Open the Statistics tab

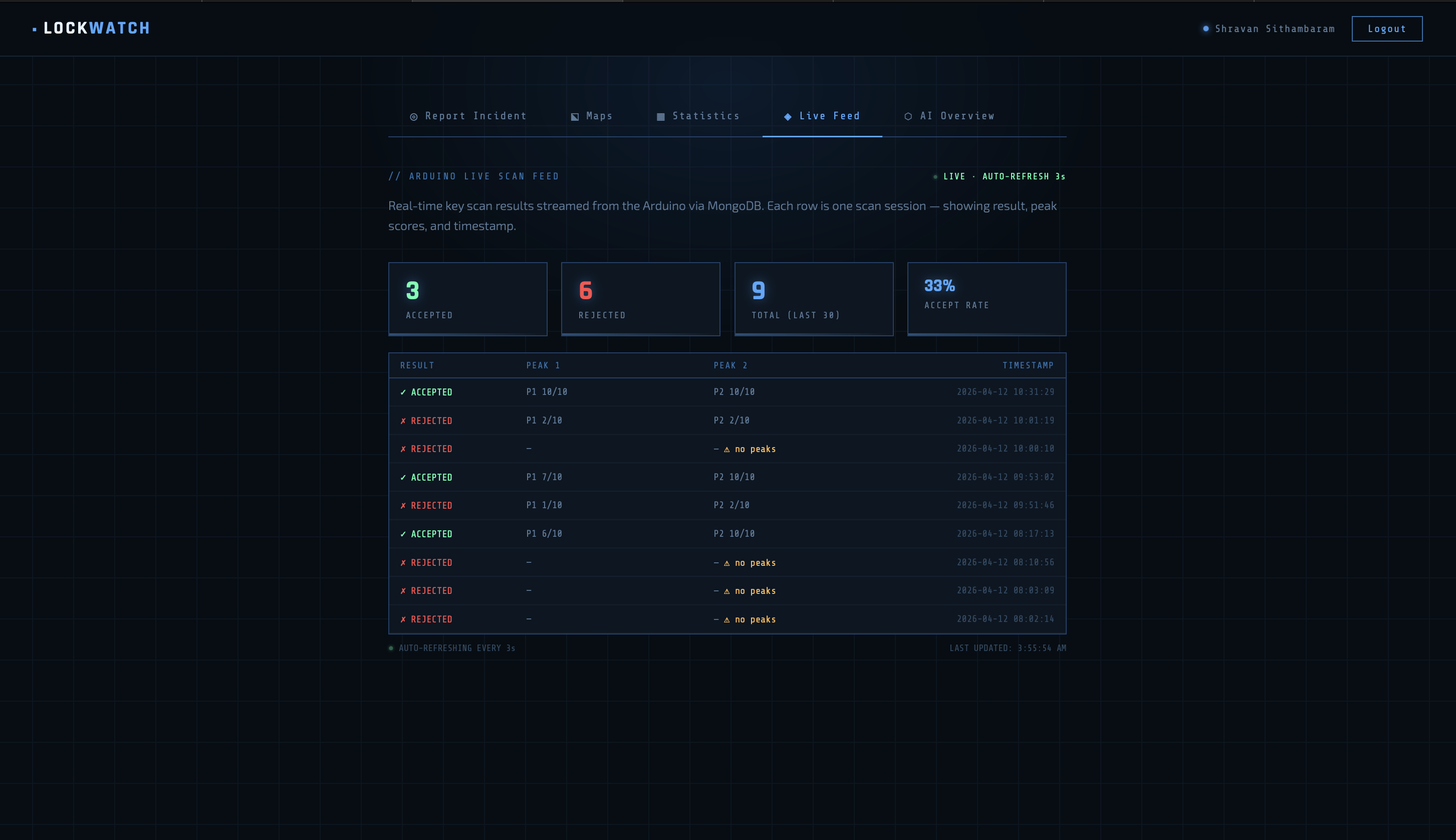[x=705, y=116]
